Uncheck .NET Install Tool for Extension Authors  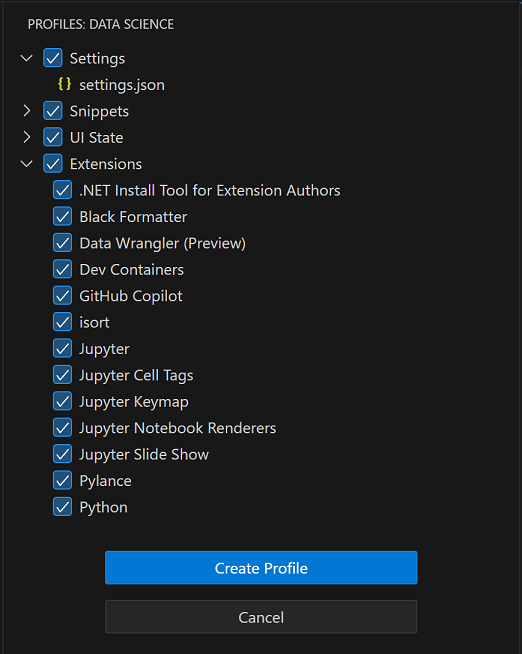(63, 190)
